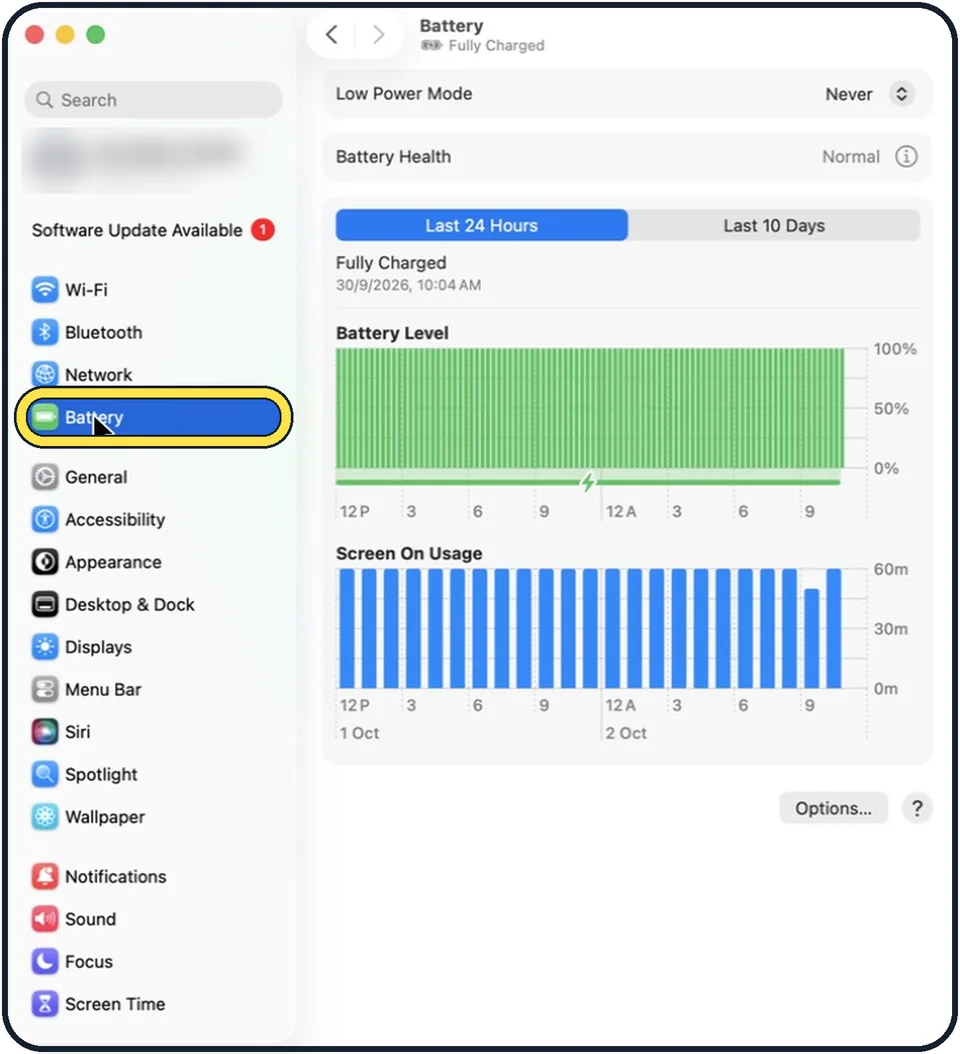Viewport: 960px width, 1054px height.
Task: Open the Low Power Mode dropdown
Action: coord(901,94)
